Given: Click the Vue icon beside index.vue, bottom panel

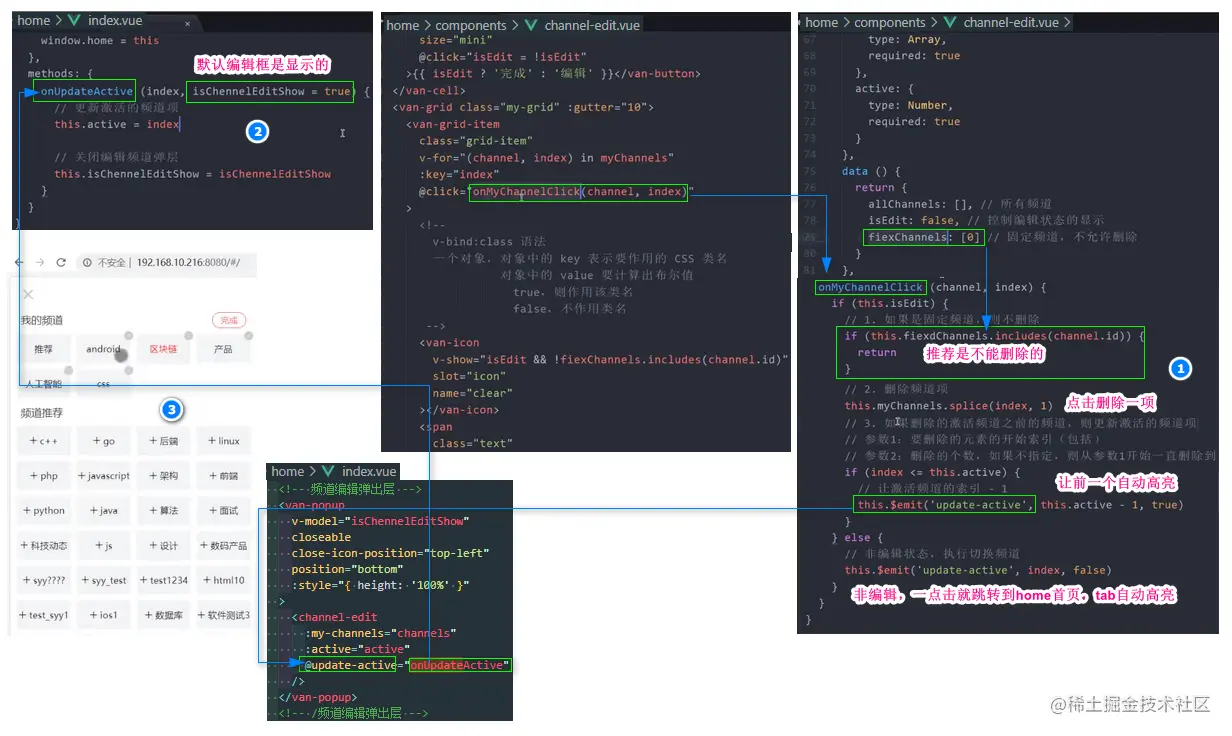Looking at the screenshot, I should [327, 471].
